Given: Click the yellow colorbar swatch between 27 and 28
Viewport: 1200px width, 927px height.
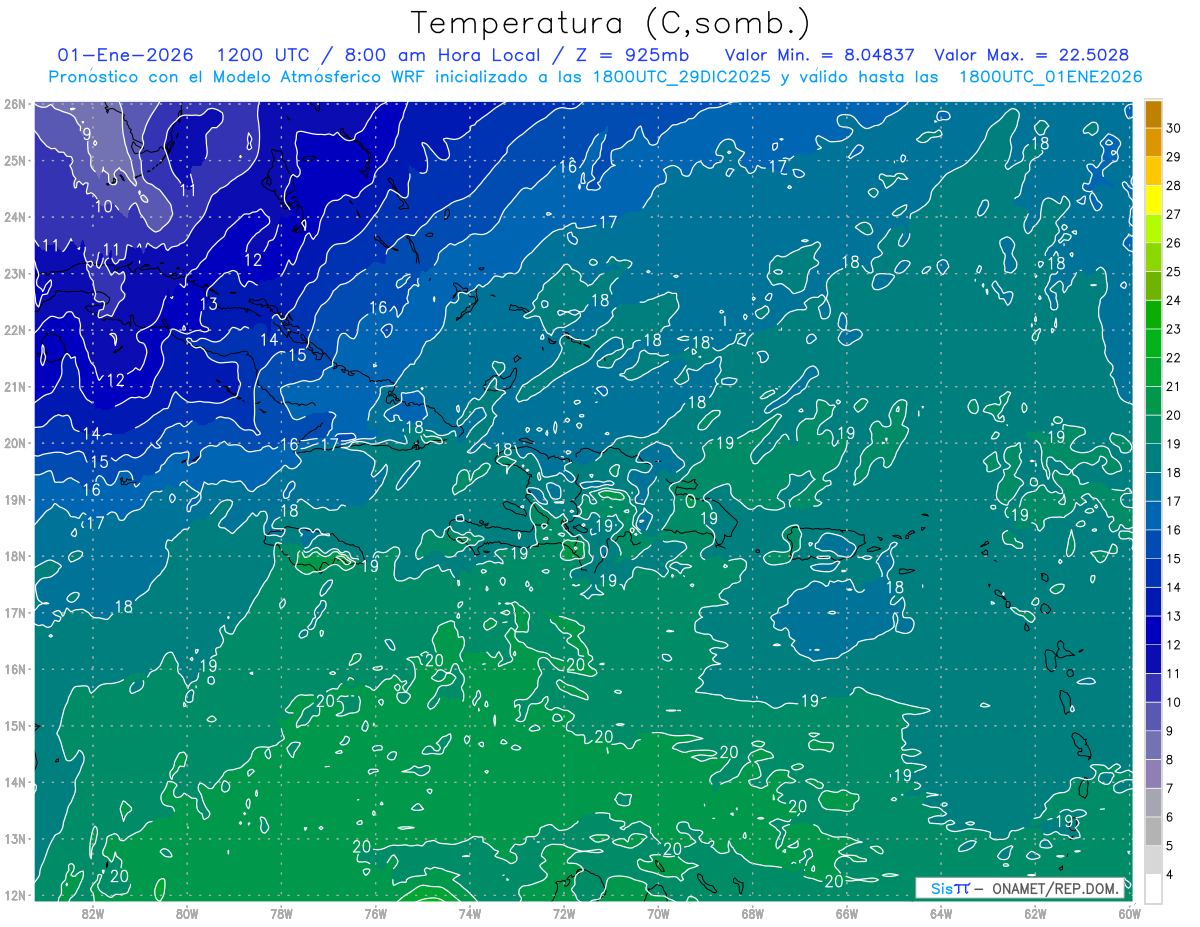Looking at the screenshot, I should pyautogui.click(x=1153, y=199).
